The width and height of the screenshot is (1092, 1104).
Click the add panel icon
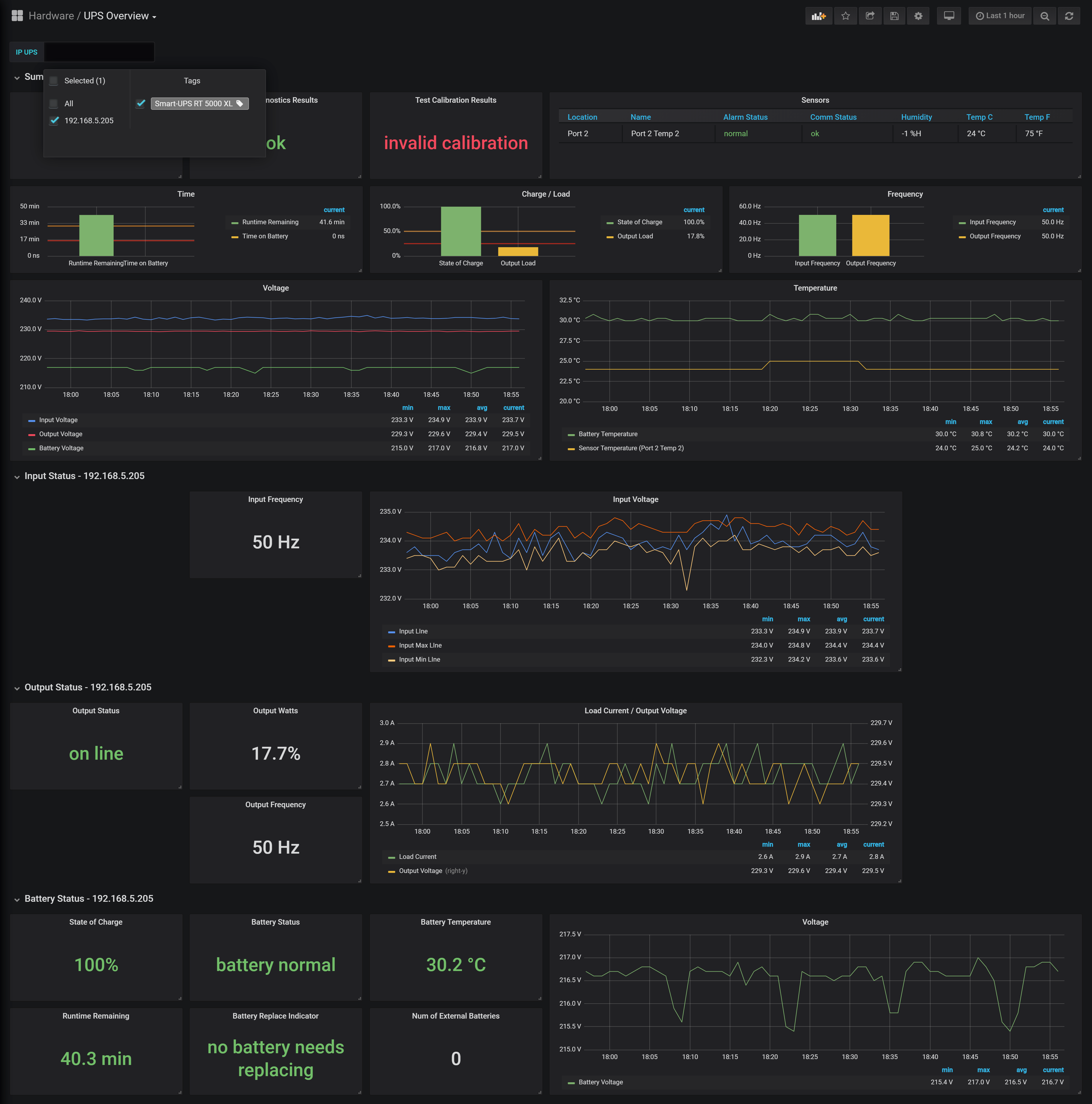pyautogui.click(x=818, y=16)
